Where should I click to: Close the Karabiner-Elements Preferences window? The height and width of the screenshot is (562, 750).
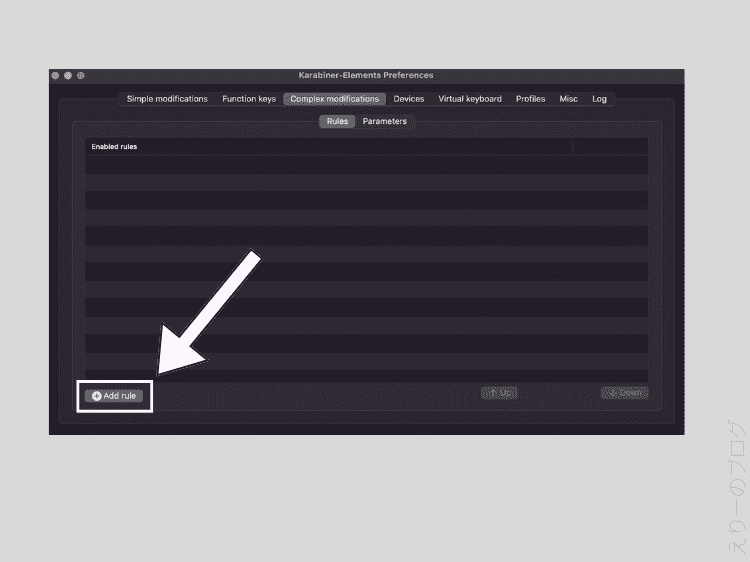[x=56, y=76]
